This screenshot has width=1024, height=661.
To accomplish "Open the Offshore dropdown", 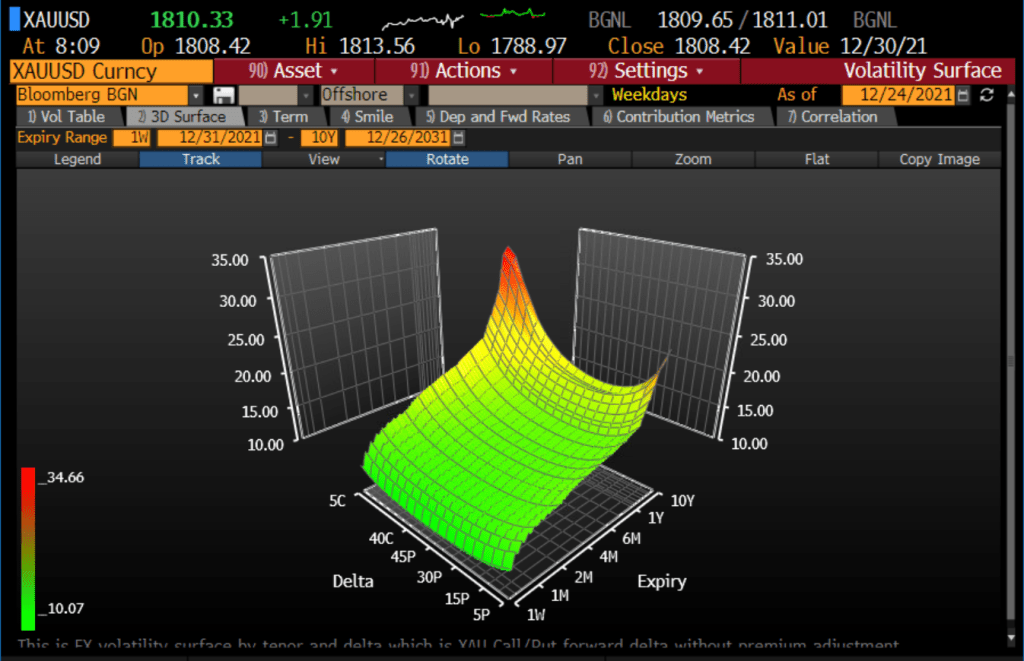I will click(x=410, y=95).
